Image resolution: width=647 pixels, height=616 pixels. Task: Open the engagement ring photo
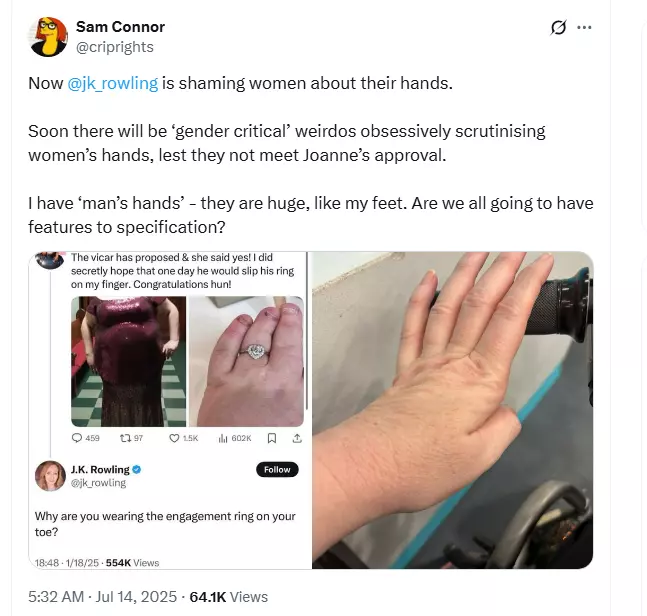coord(246,361)
